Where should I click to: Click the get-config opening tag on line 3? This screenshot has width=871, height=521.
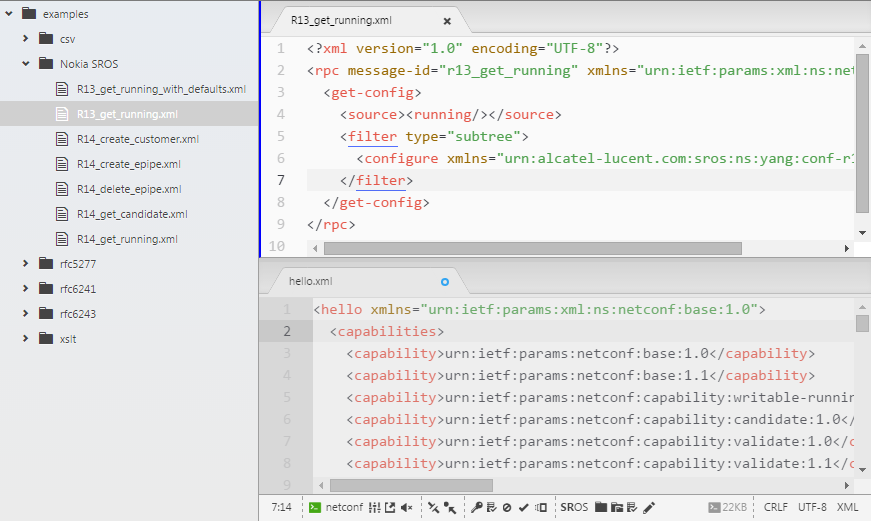(372, 93)
